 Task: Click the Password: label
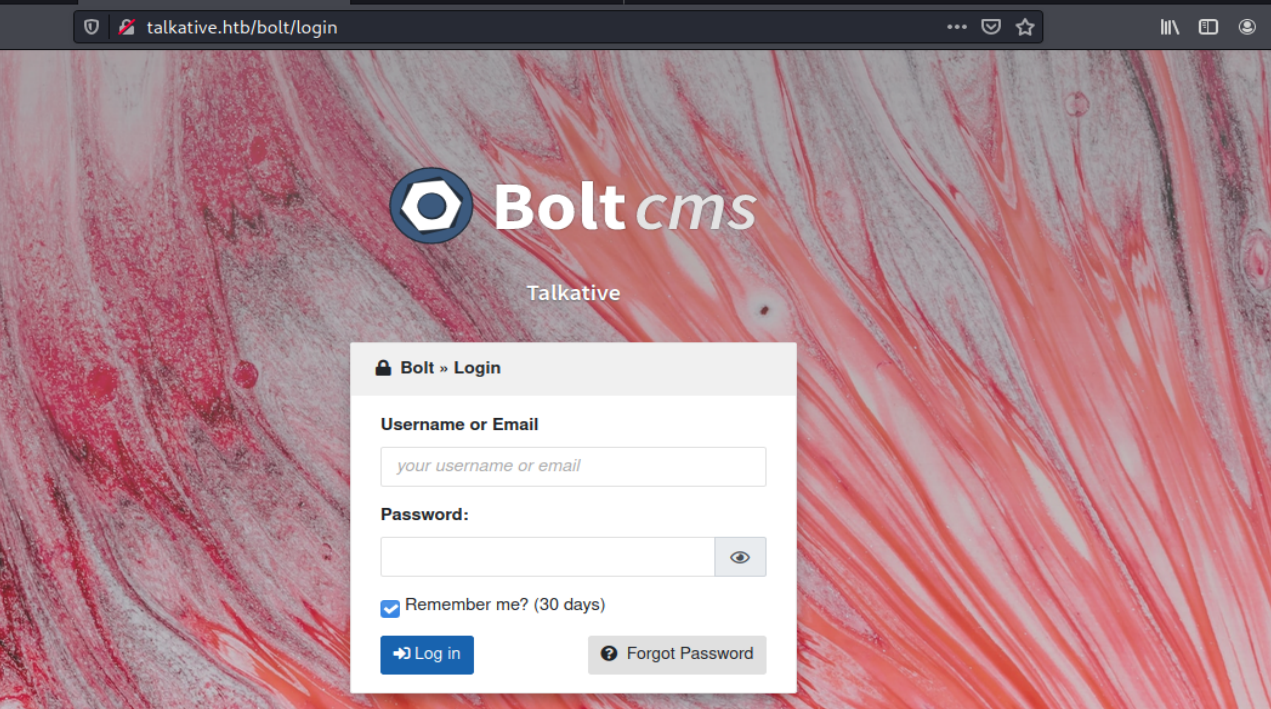pyautogui.click(x=424, y=514)
